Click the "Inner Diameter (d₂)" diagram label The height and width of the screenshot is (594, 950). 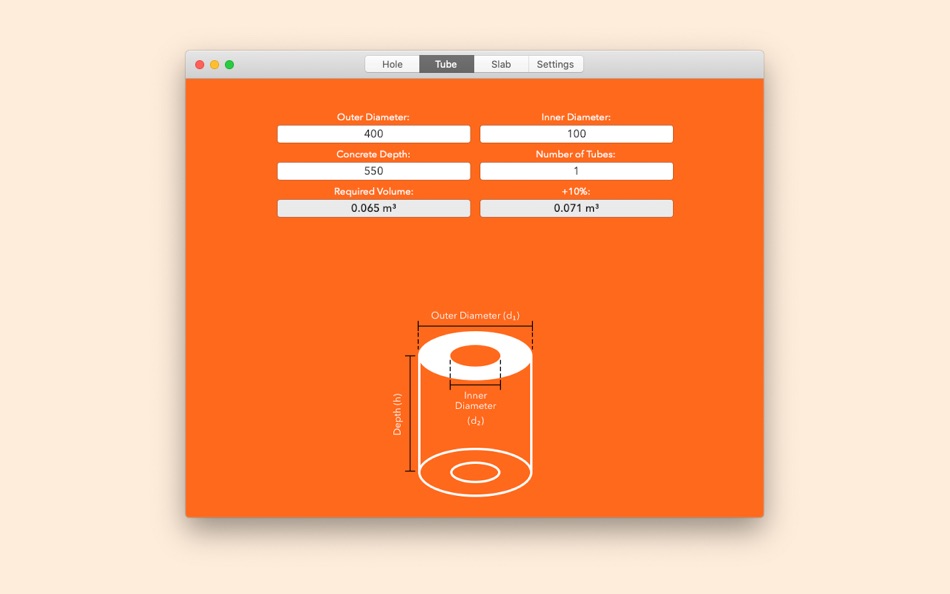(x=476, y=408)
